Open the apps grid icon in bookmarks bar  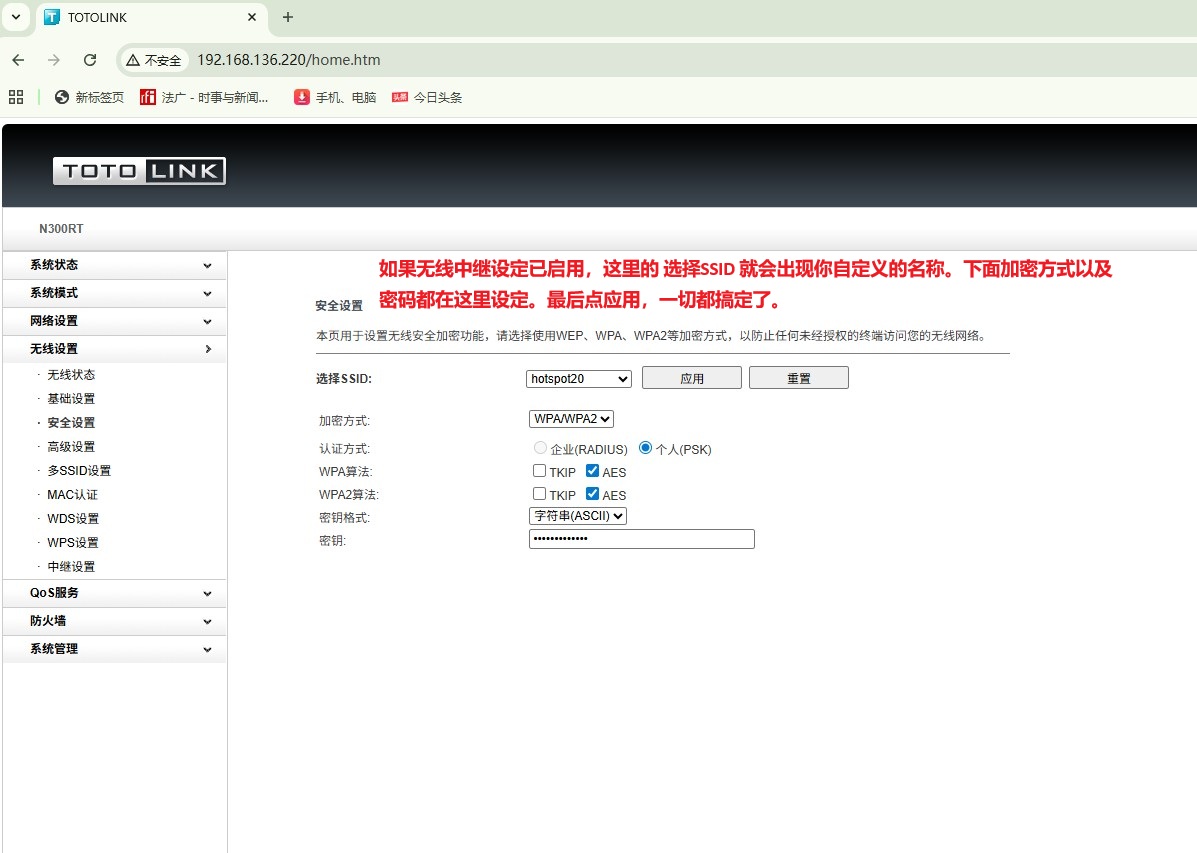pos(16,97)
